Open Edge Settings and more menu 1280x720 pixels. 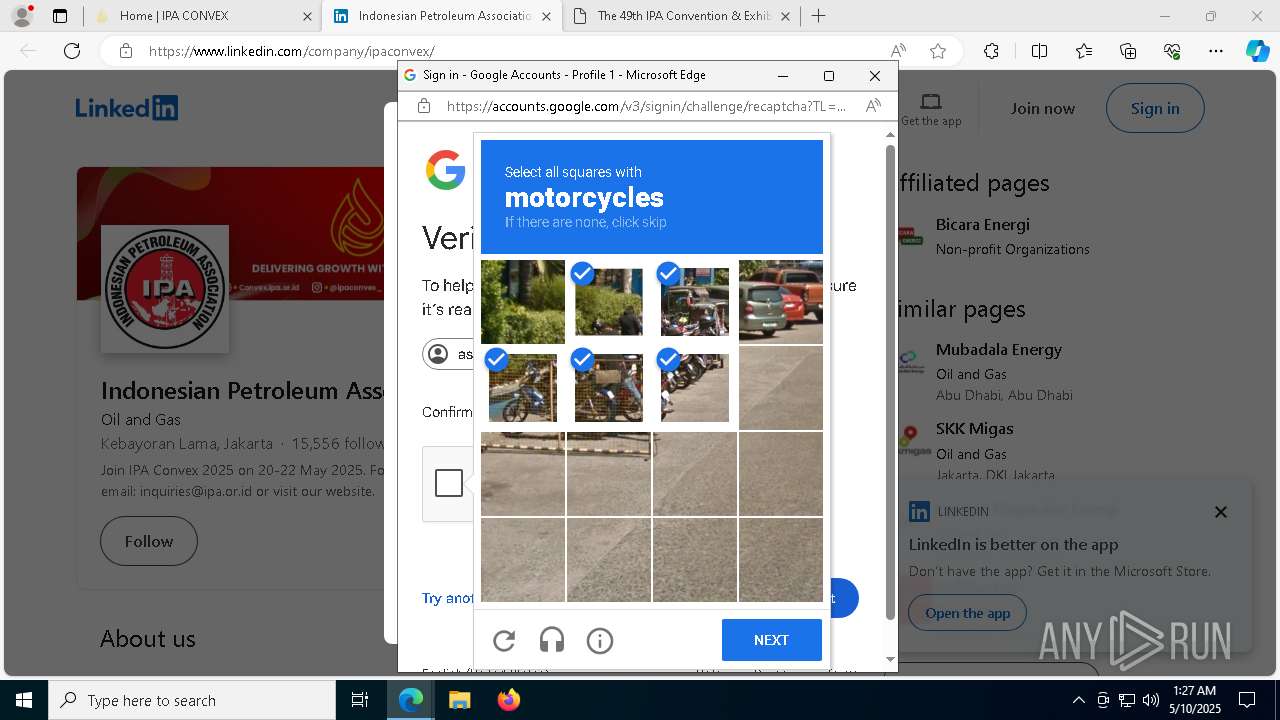click(x=1216, y=51)
